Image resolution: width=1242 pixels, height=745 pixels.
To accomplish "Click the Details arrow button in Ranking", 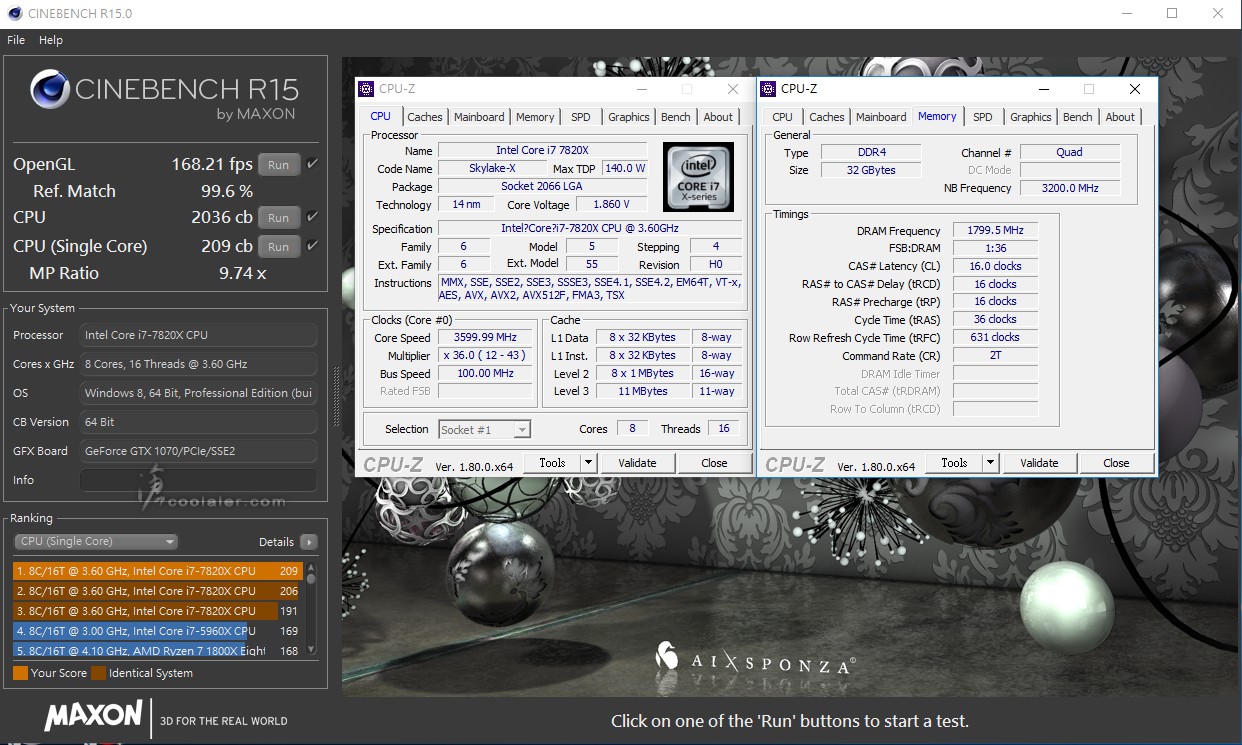I will click(309, 542).
